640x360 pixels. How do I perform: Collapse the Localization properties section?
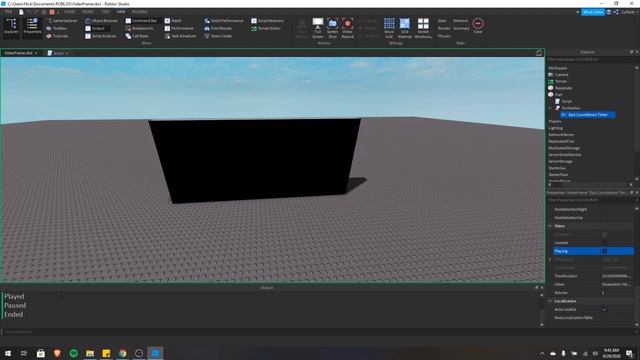tap(550, 301)
